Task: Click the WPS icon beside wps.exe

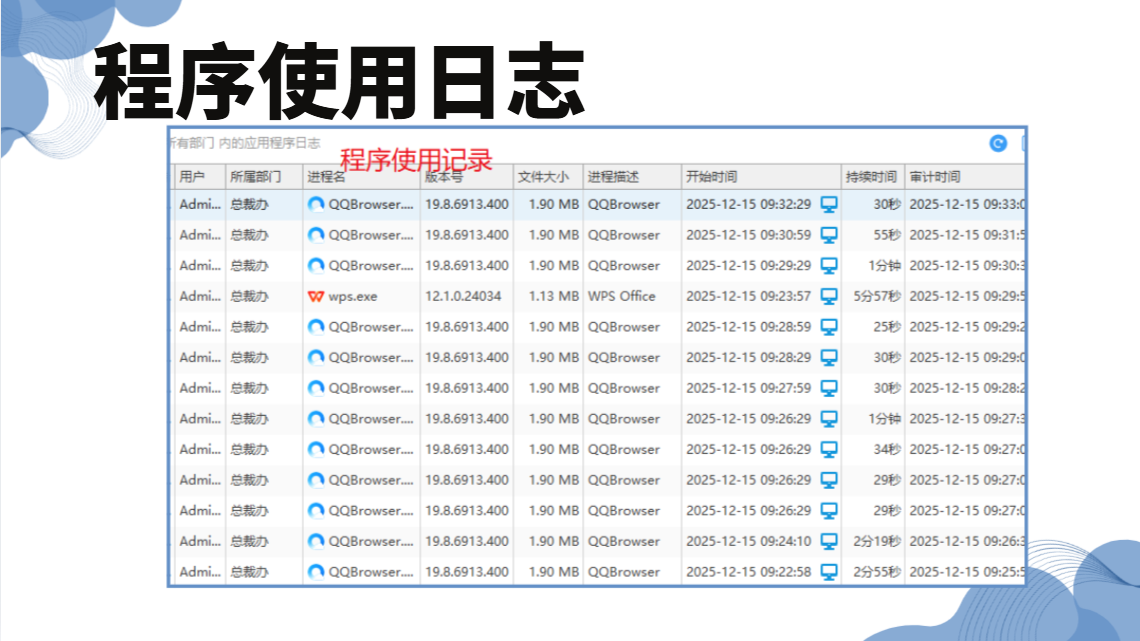Action: pyautogui.click(x=316, y=297)
